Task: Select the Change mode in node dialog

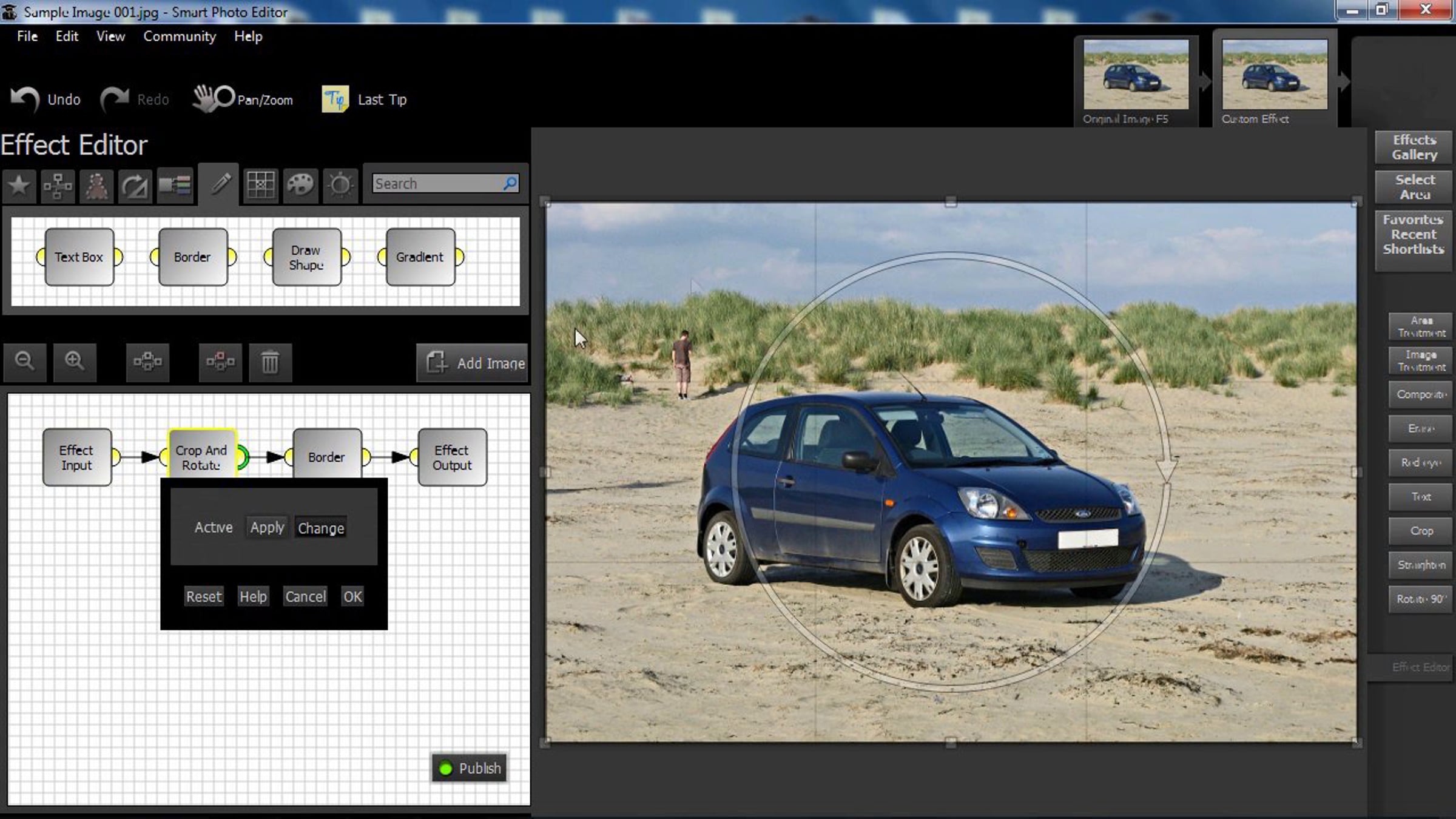Action: pos(321,528)
